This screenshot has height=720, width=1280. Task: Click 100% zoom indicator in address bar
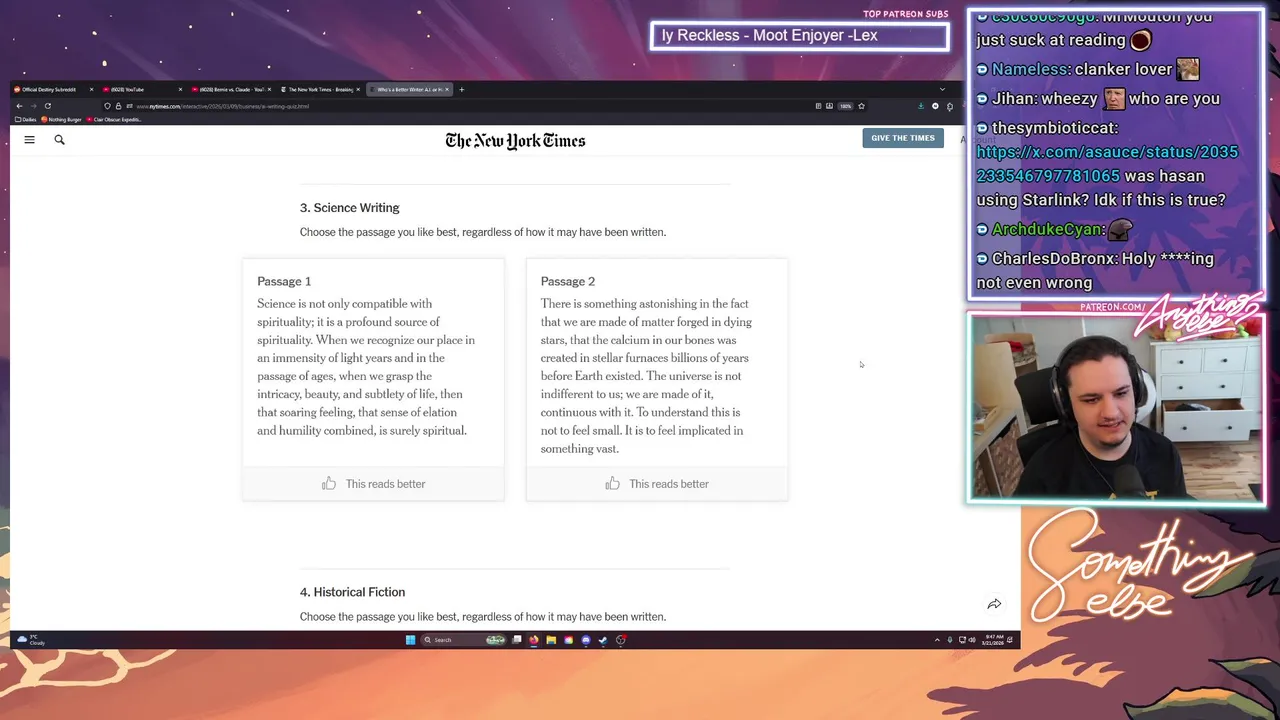point(846,106)
